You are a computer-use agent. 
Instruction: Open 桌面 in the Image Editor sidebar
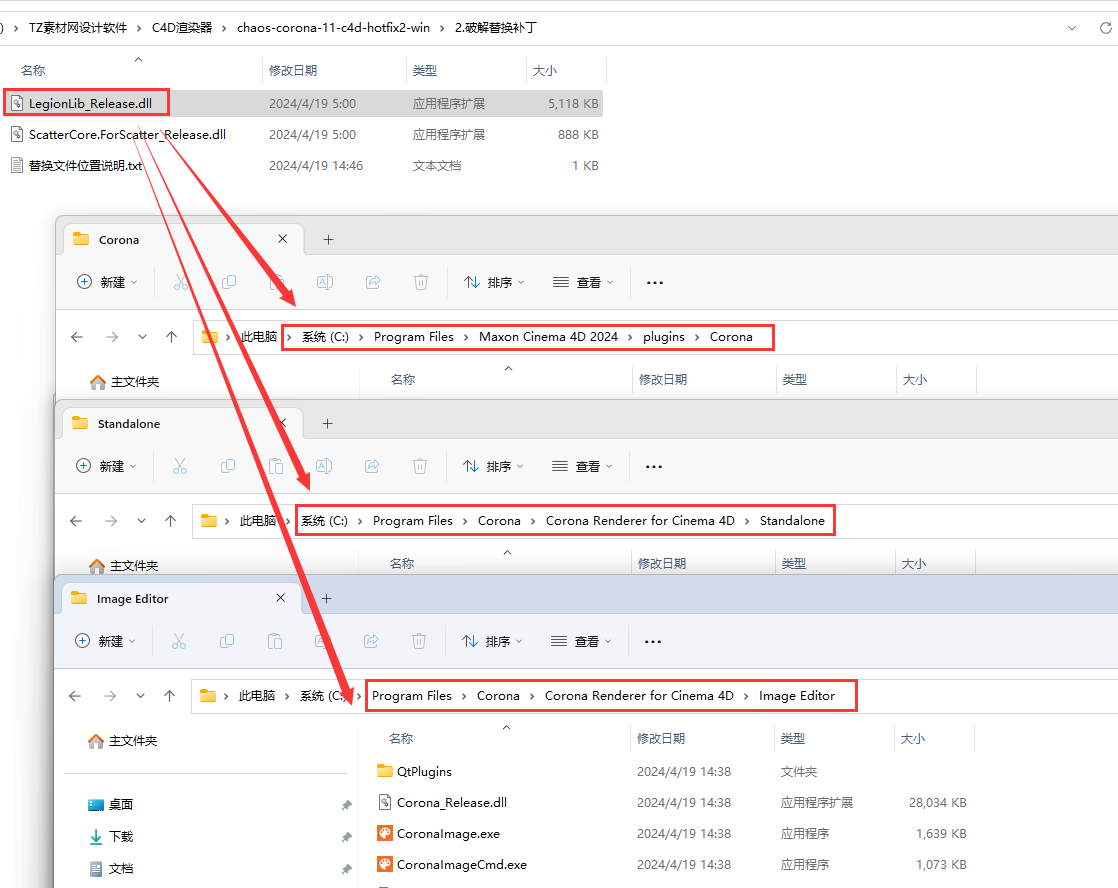tap(120, 805)
